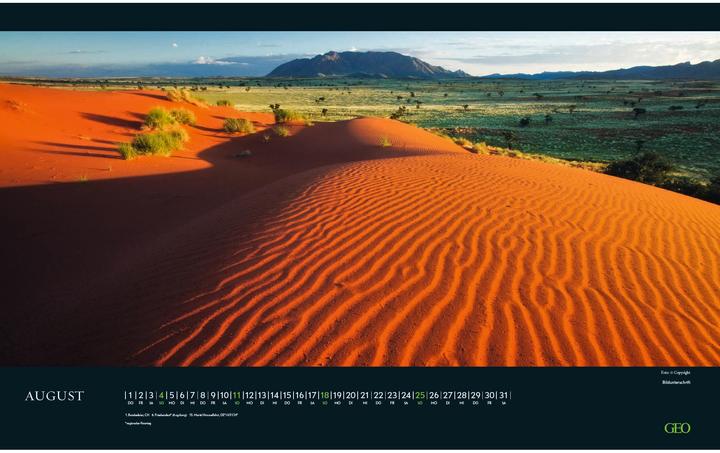Click the AUGUST month heading
Viewport: 720px width, 453px height.
click(55, 396)
